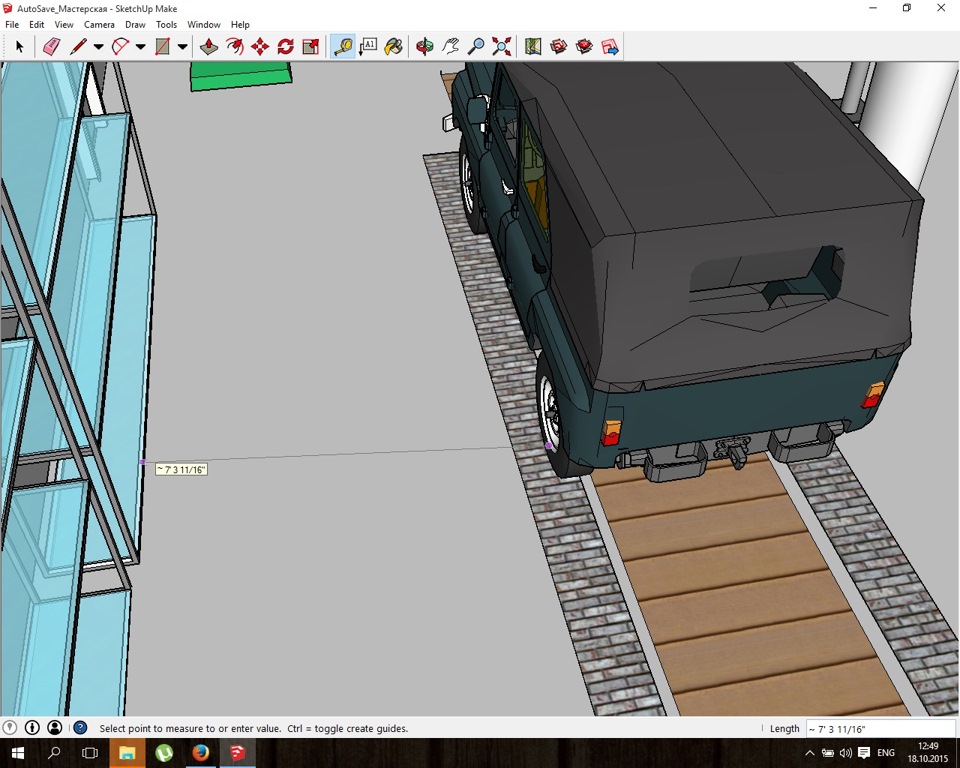
Task: Select the Offset tool
Action: (234, 47)
